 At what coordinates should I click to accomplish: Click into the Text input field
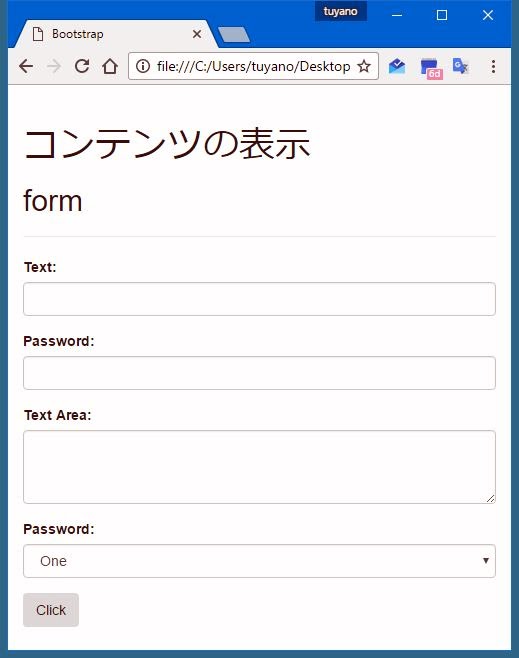259,299
